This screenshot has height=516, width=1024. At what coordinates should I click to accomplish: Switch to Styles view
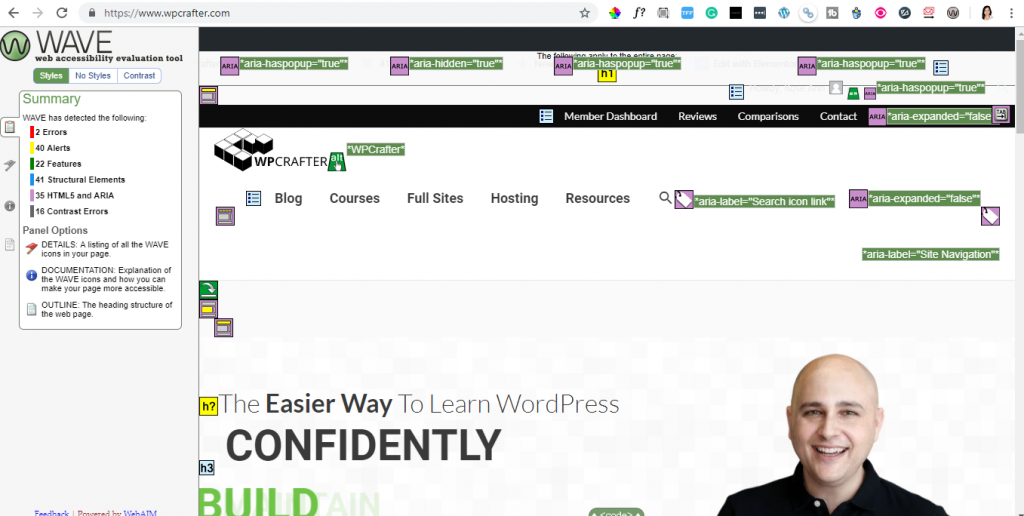tap(51, 76)
